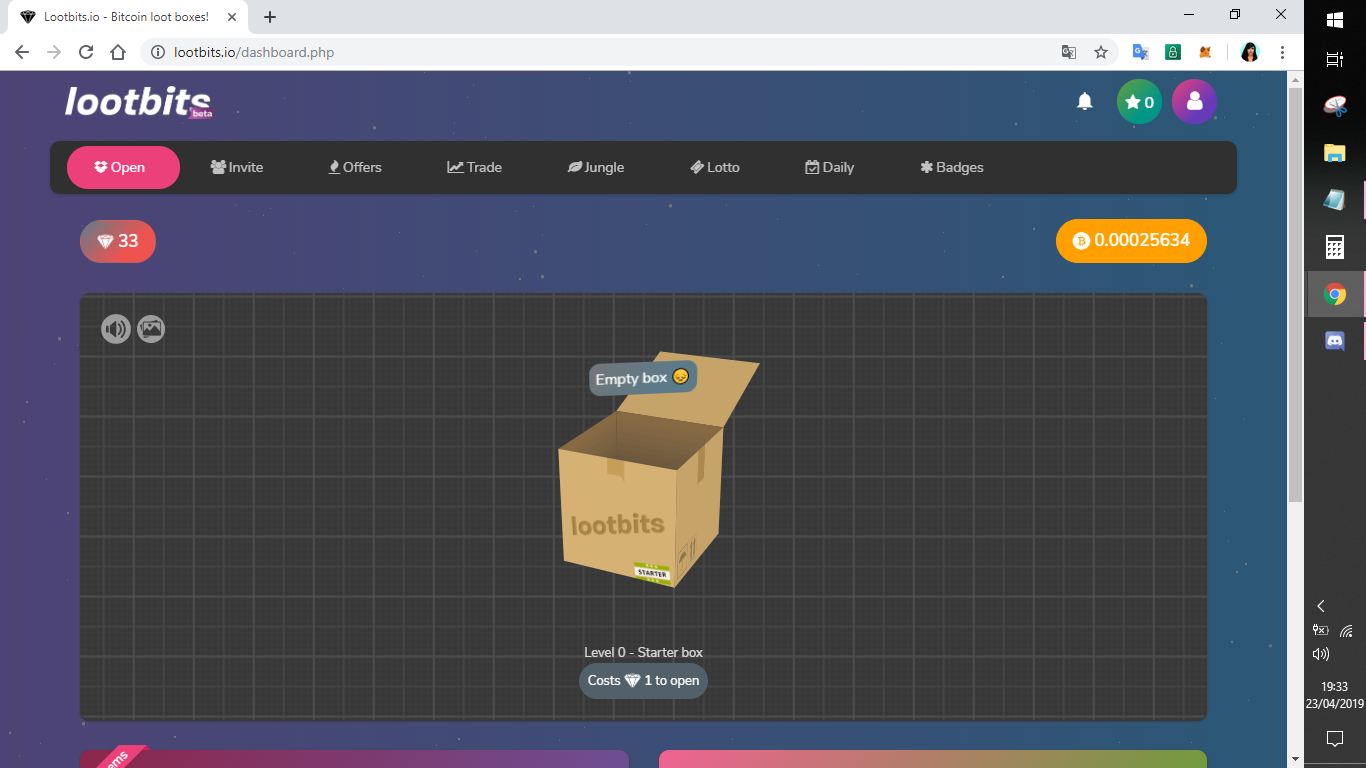Image resolution: width=1366 pixels, height=768 pixels.
Task: Open the user profile avatar menu
Action: click(x=1194, y=102)
